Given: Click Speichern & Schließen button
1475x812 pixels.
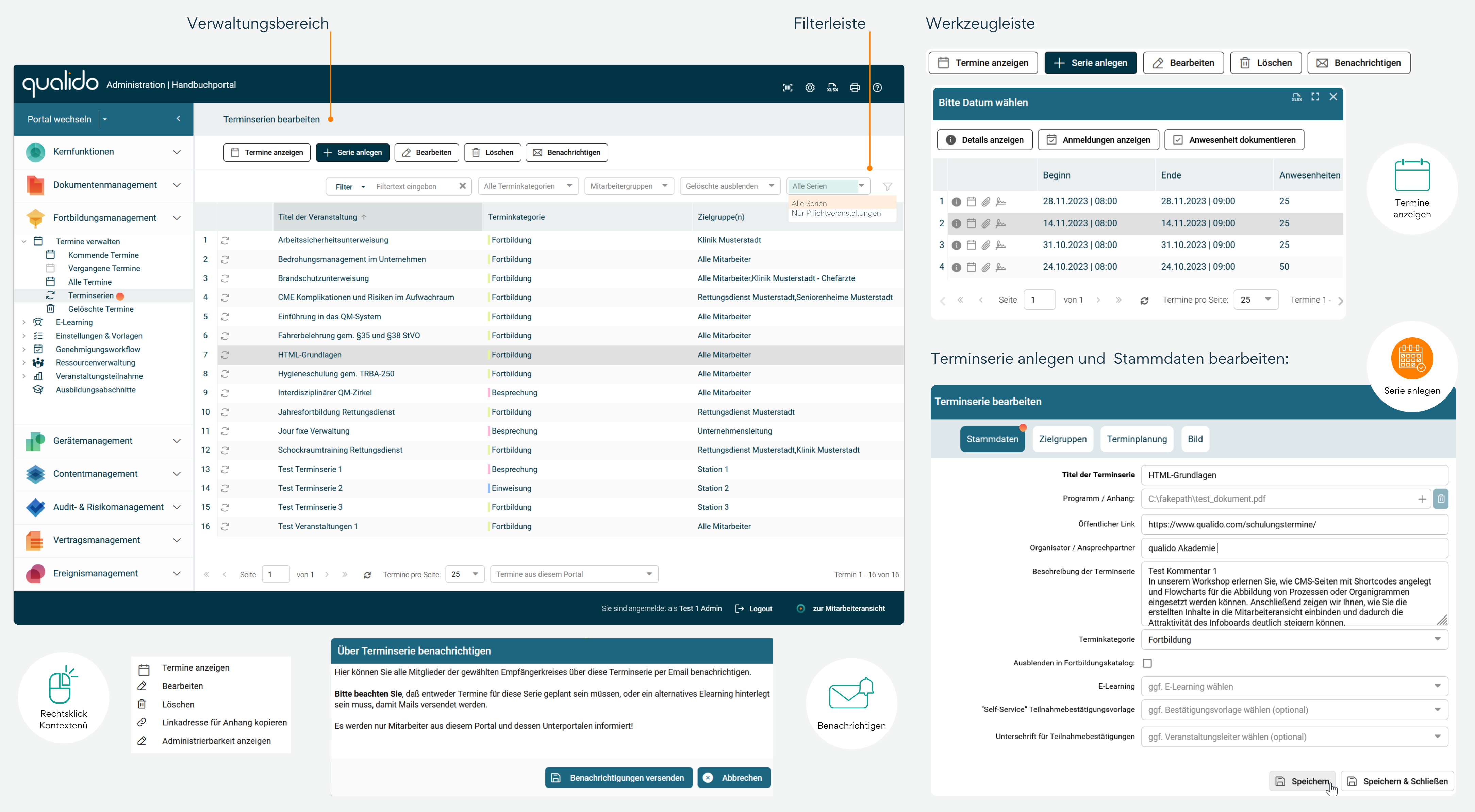Looking at the screenshot, I should [1397, 781].
